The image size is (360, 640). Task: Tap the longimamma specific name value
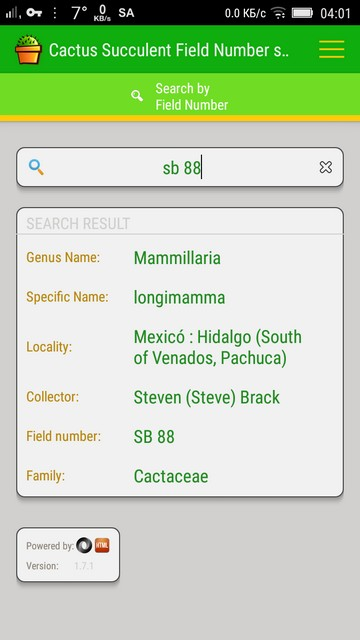click(x=179, y=298)
